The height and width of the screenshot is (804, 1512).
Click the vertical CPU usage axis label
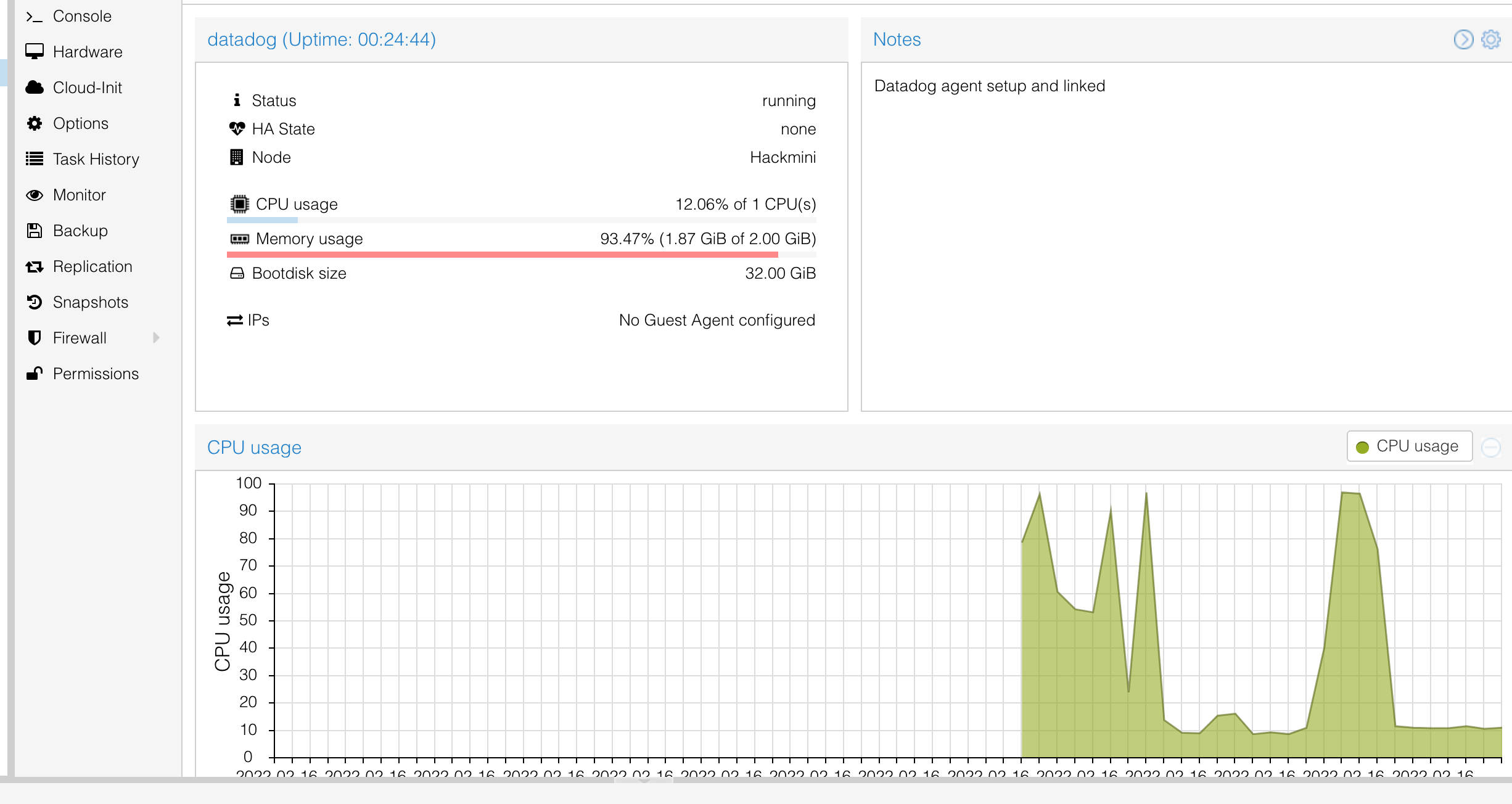click(223, 621)
